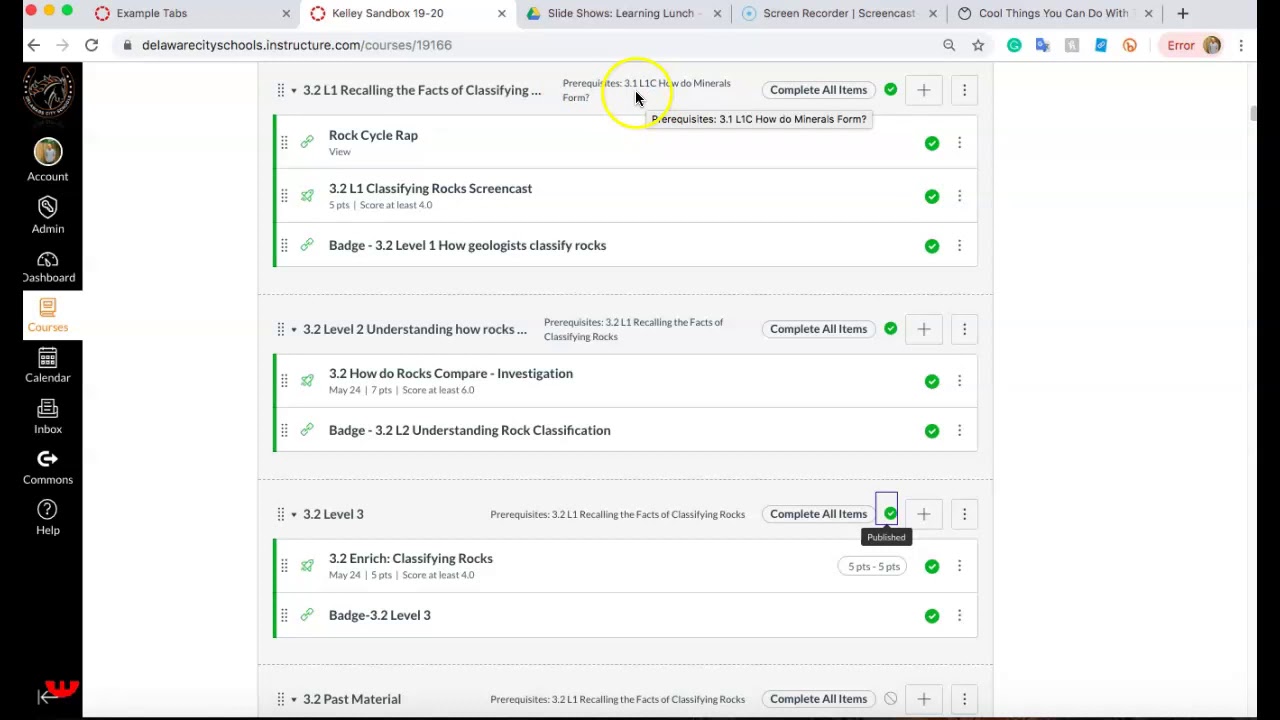Screen dimensions: 1280x720
Task: Collapse the 3.2 Level 3 module
Action: click(293, 514)
